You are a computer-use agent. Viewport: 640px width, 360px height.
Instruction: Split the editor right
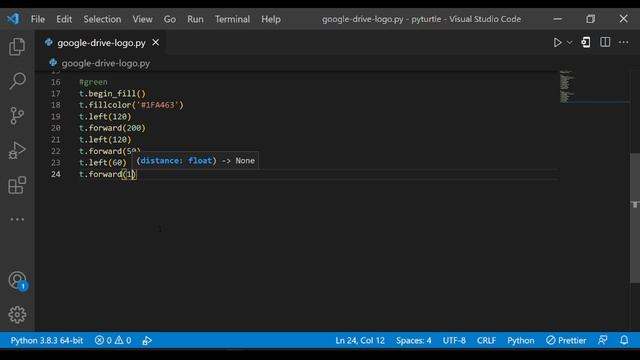605,42
